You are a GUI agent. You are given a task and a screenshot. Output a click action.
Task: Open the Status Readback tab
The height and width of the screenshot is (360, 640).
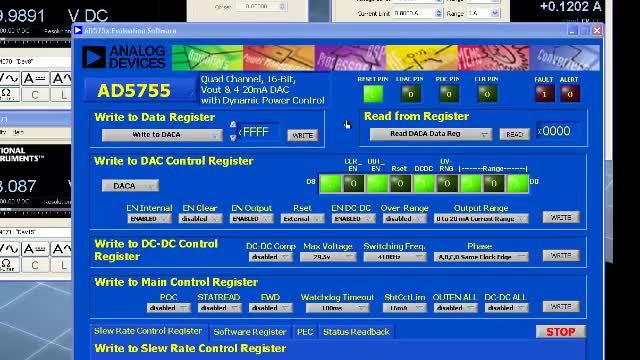coord(356,332)
